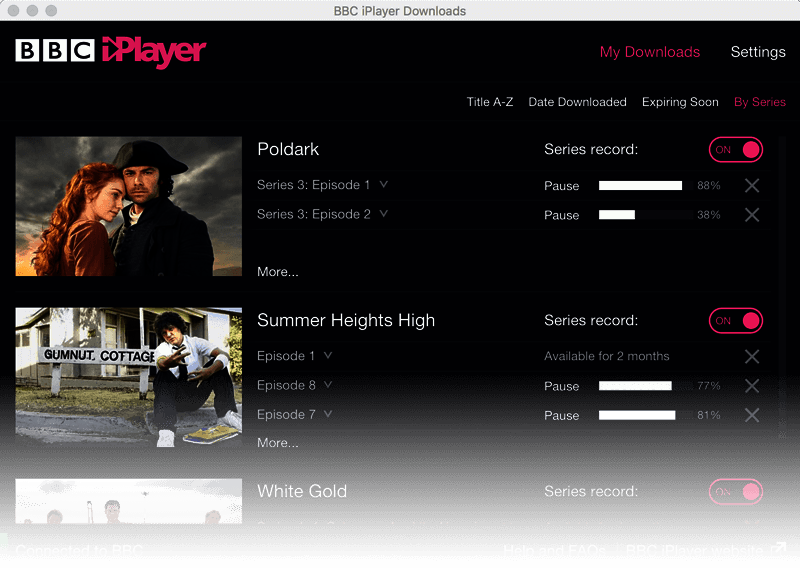Click Poldark 'Series record:' label
The height and width of the screenshot is (568, 800).
pos(591,150)
